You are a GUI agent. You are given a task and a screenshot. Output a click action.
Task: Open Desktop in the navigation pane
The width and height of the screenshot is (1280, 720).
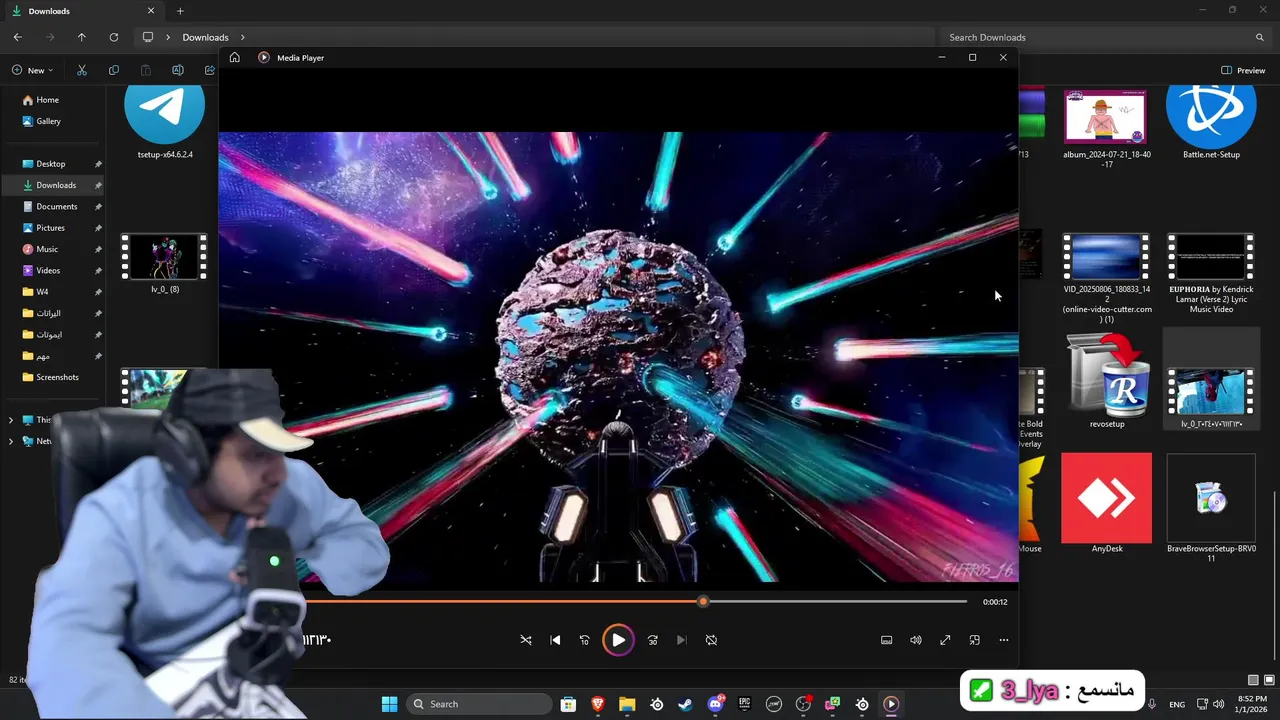(x=50, y=164)
